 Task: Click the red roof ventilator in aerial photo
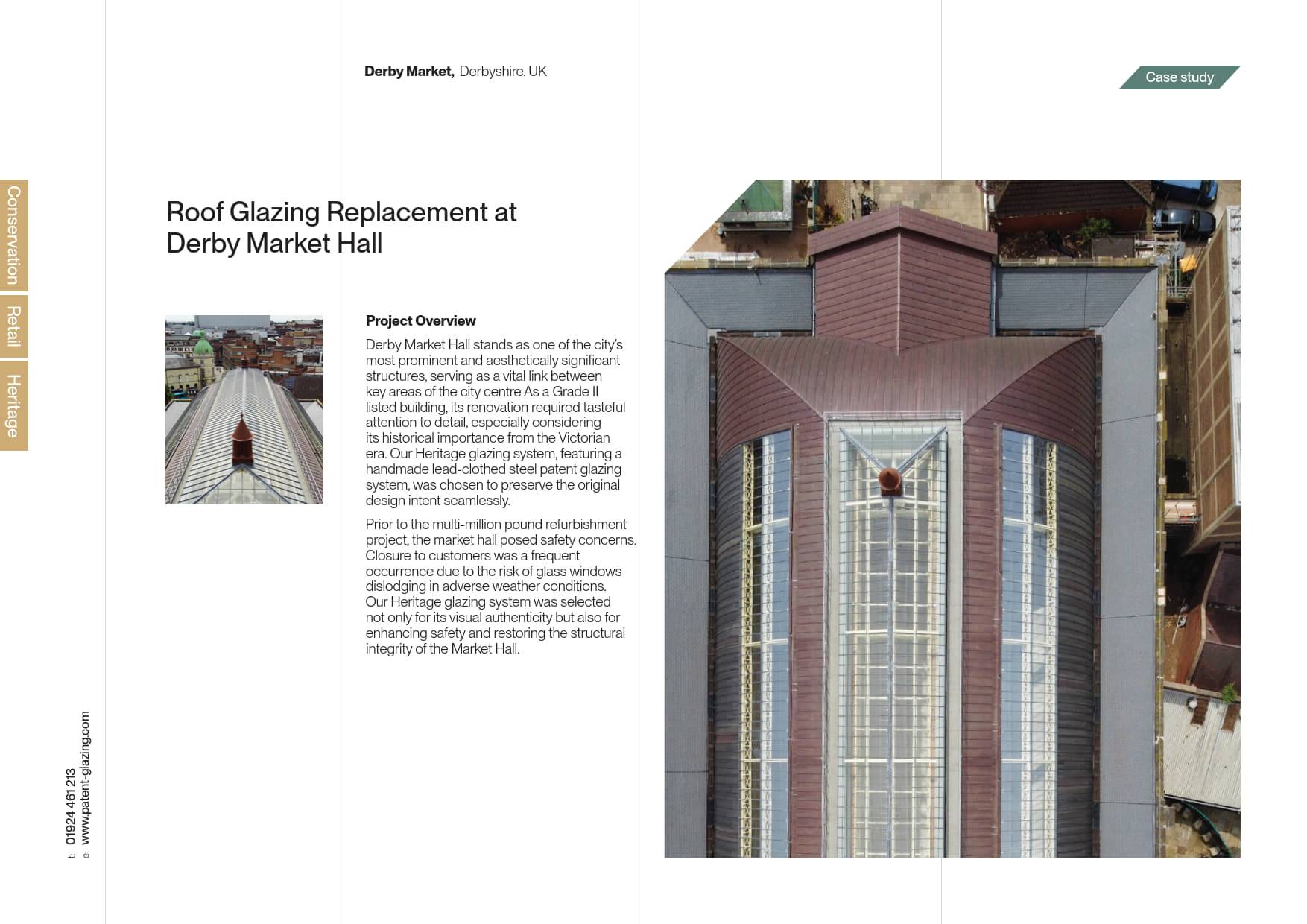(890, 481)
